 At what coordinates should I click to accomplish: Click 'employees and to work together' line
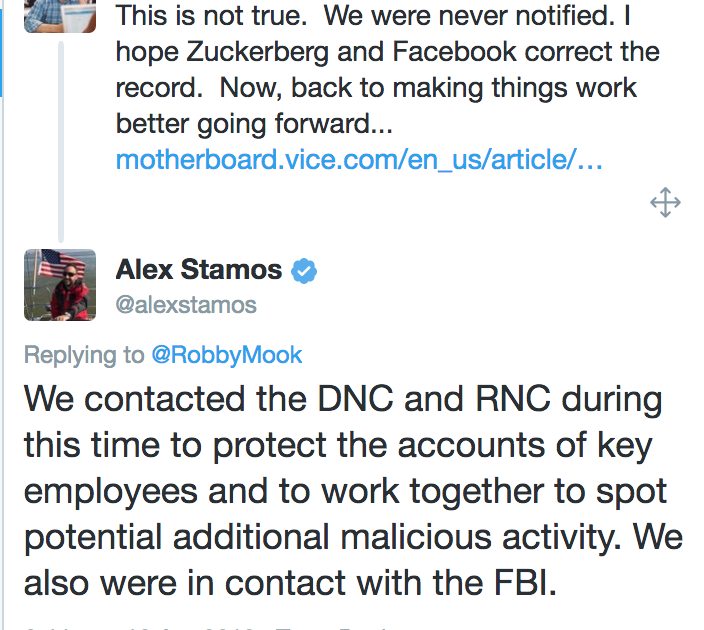284,491
